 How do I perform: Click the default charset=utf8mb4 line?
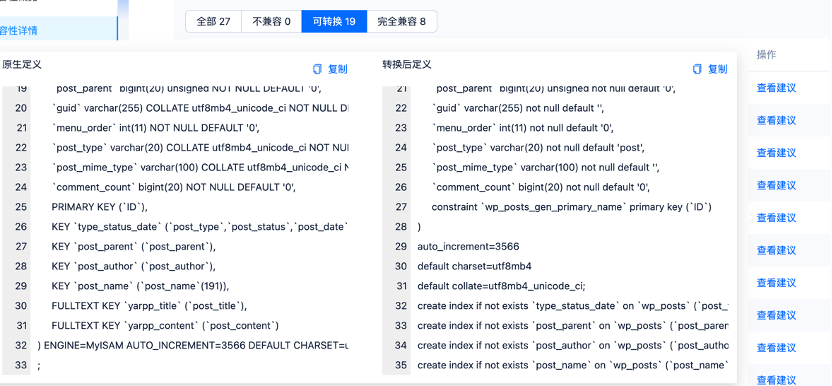click(x=474, y=266)
